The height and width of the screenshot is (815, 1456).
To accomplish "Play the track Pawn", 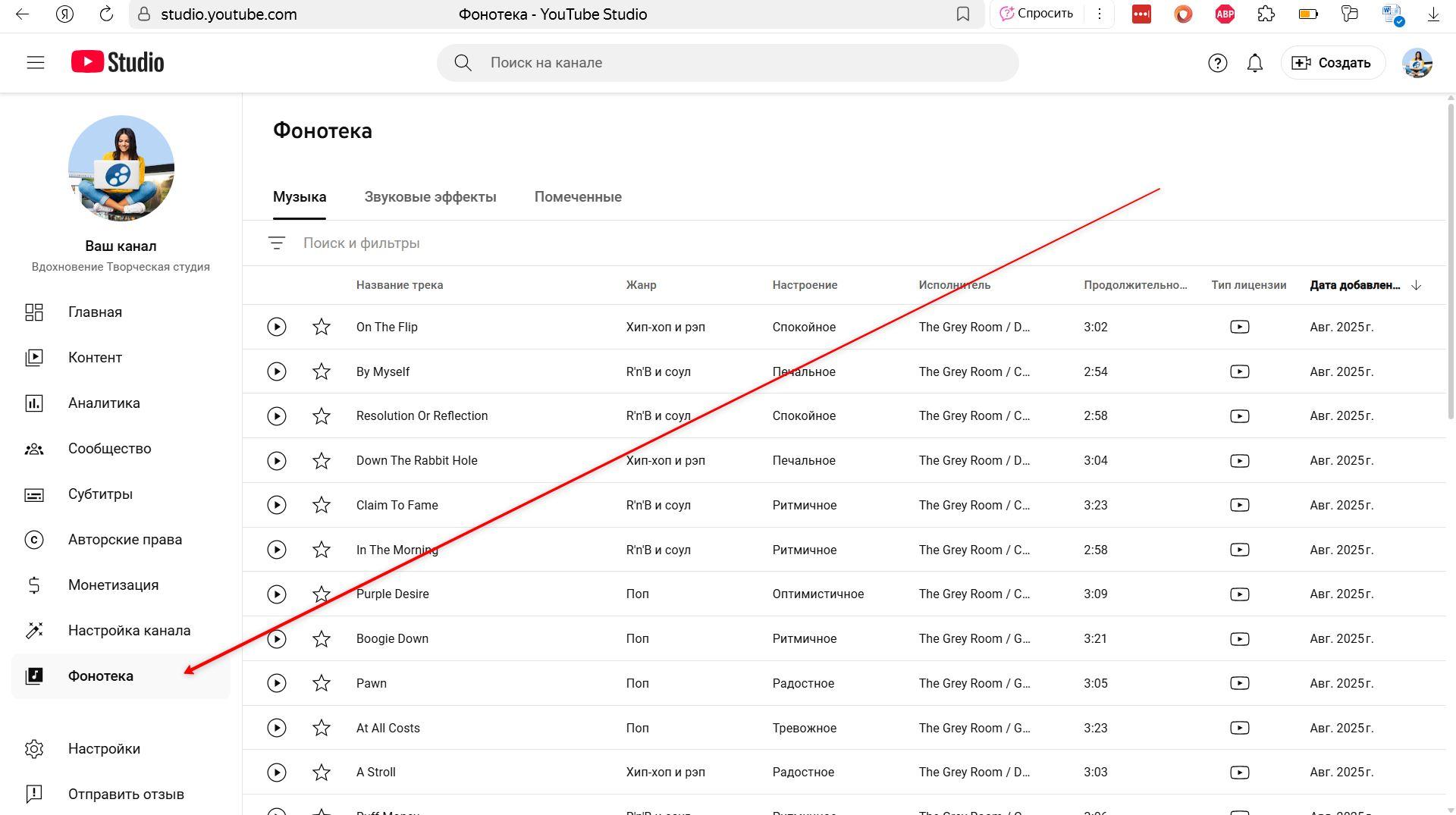I will (x=277, y=683).
